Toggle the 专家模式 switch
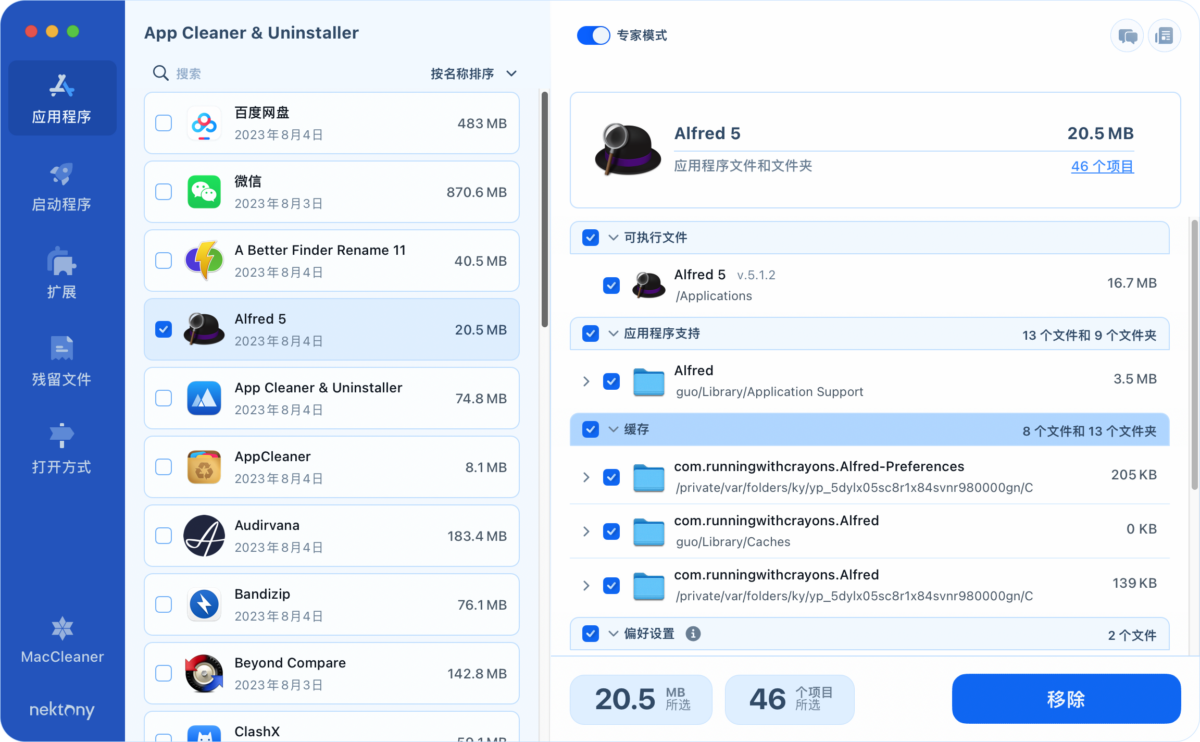Screen dimensions: 1200x742 pyautogui.click(x=594, y=35)
